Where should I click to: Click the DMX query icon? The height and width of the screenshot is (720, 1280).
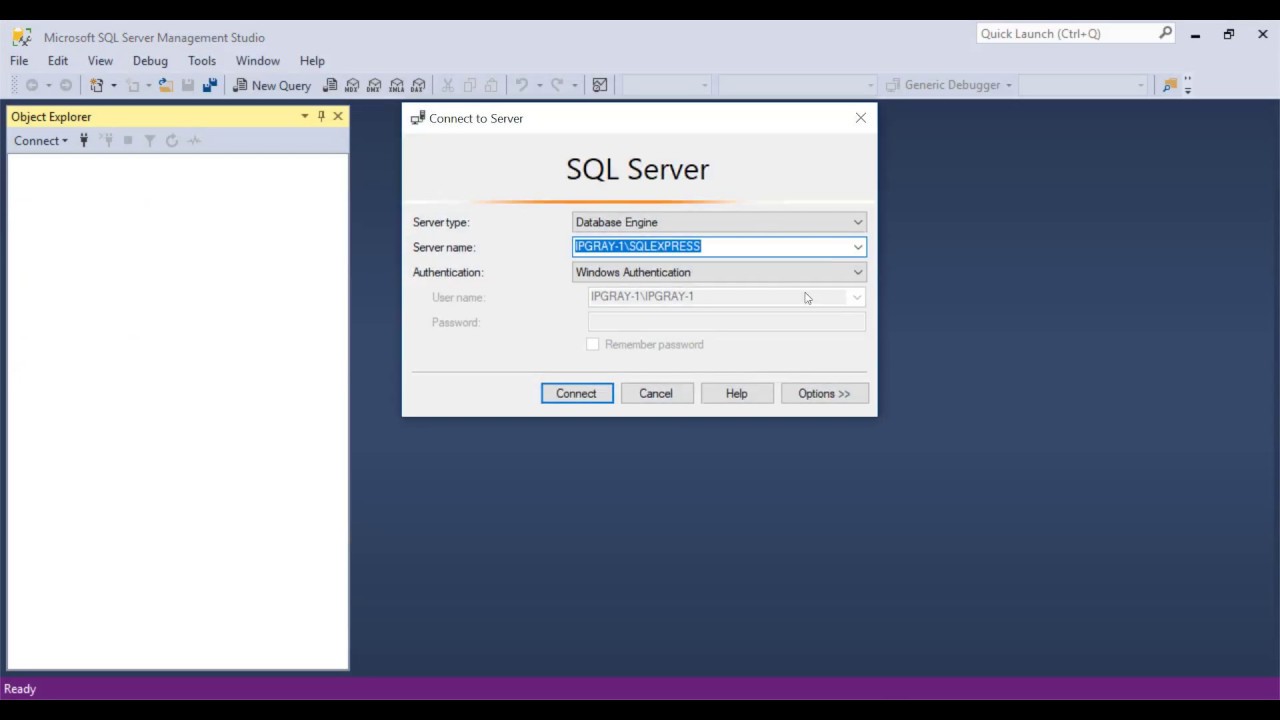point(374,85)
